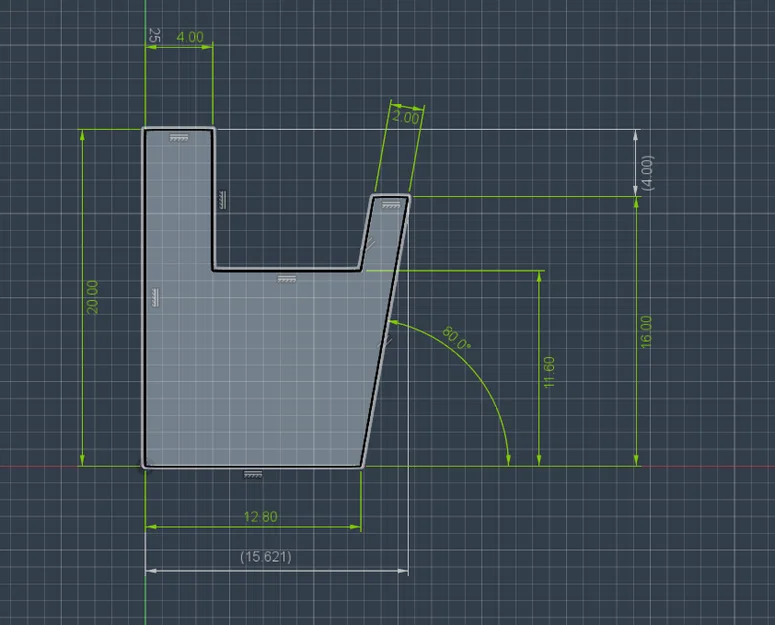Select the 12.80 bottom width dimension

point(260,517)
